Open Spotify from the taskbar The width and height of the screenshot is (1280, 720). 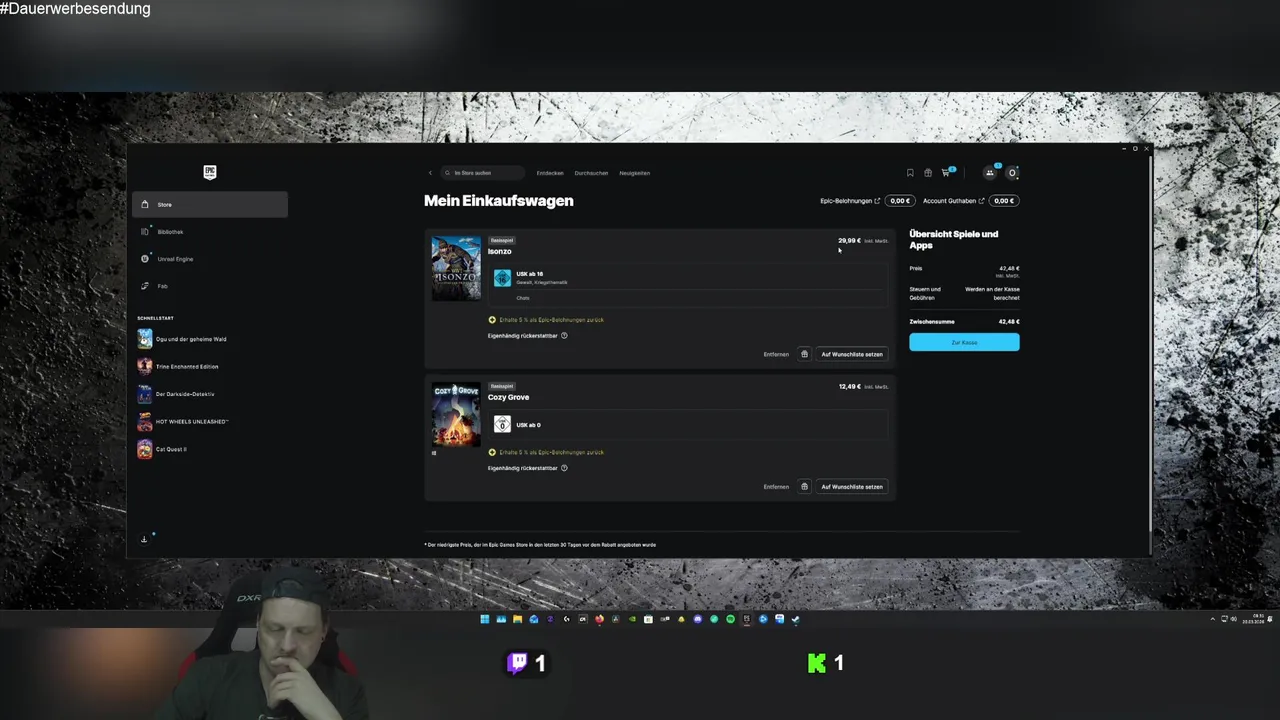click(x=731, y=619)
